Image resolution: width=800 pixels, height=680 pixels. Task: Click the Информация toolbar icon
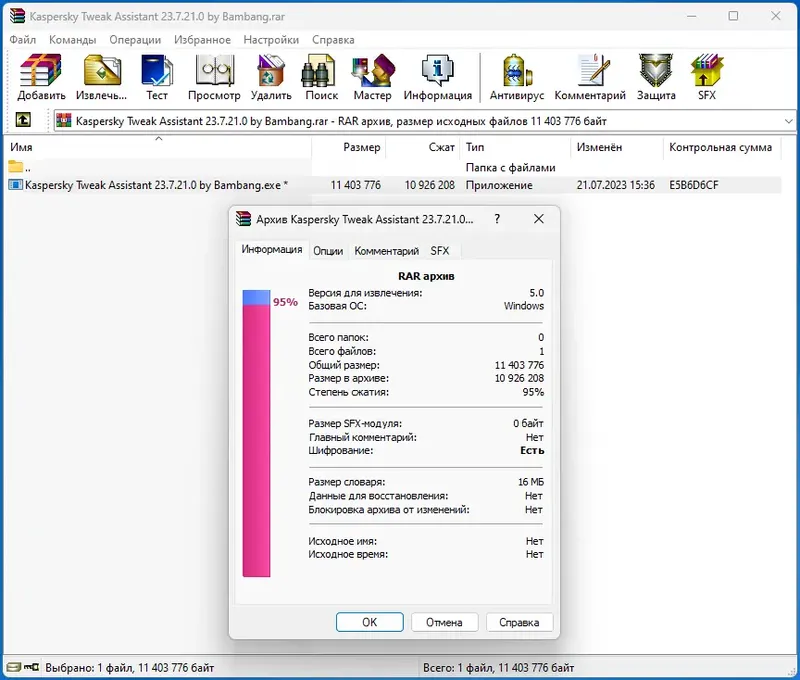click(x=438, y=77)
